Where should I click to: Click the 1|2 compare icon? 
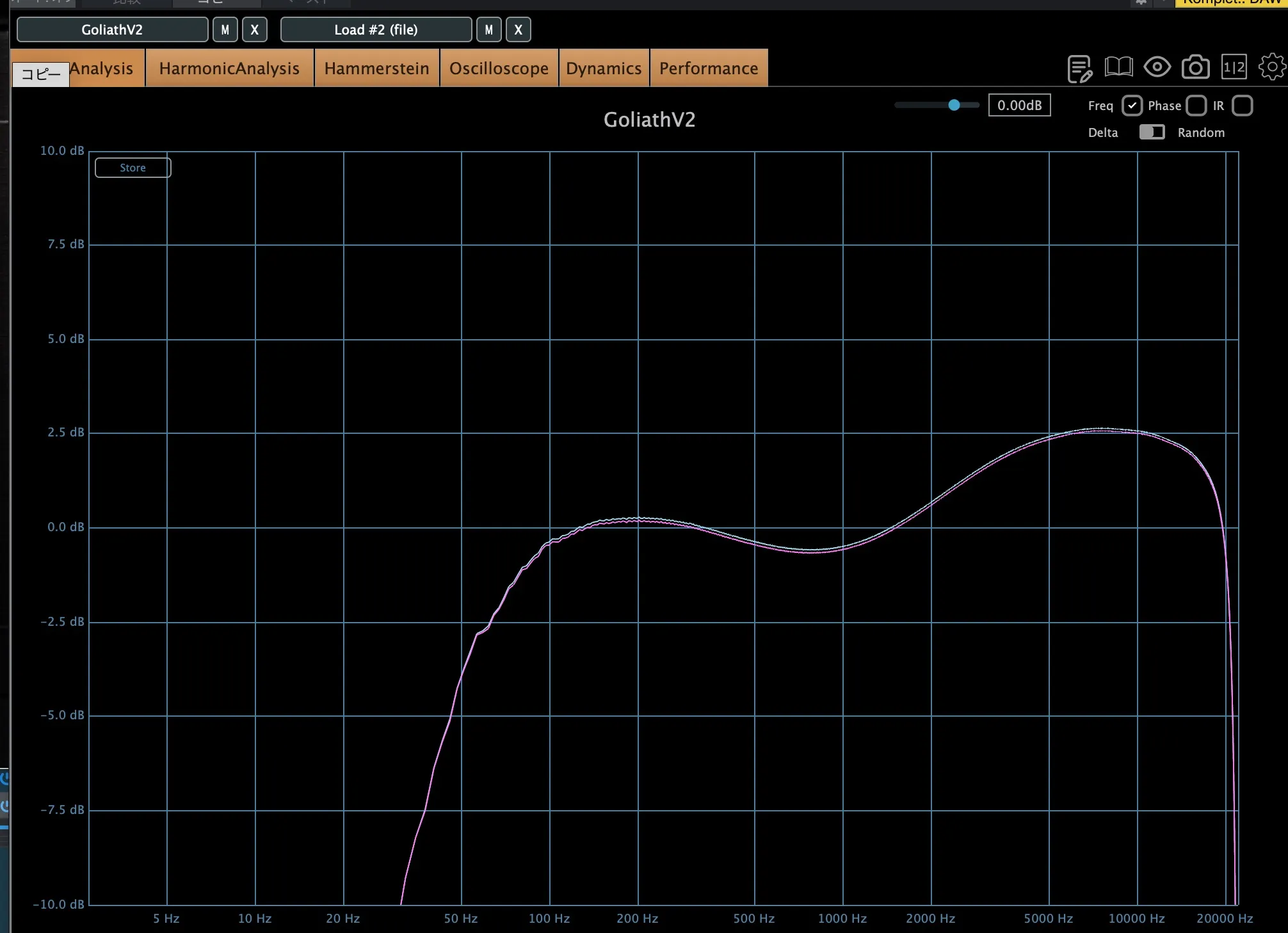1234,67
